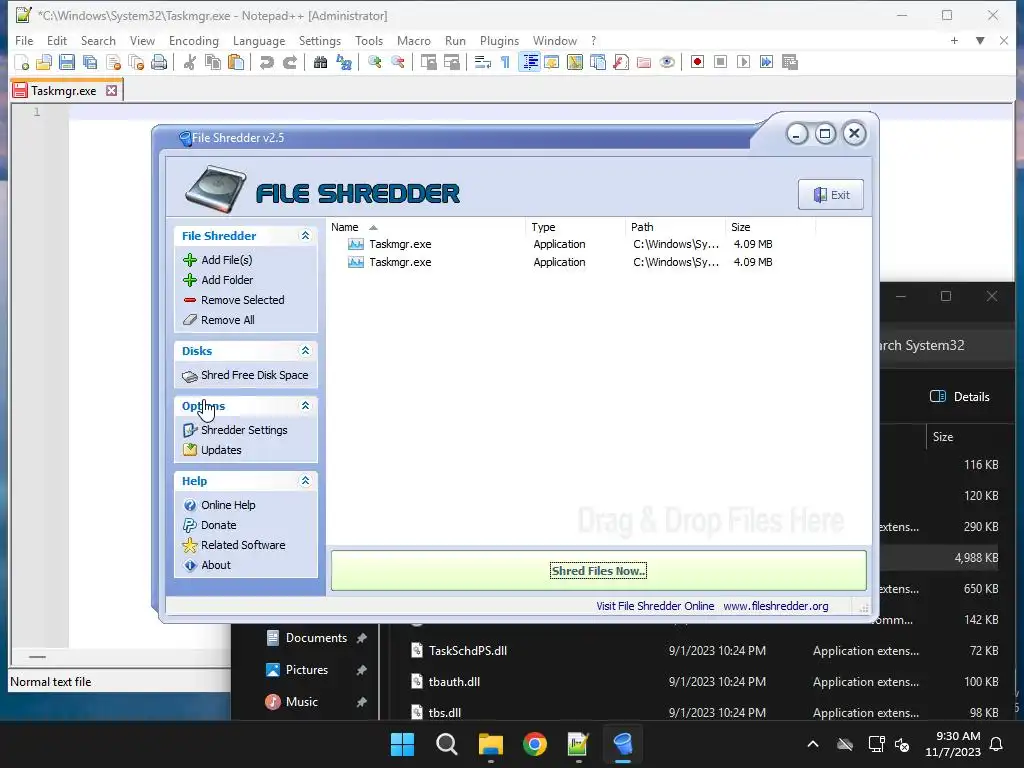Click the Copy icon in Notepad++ toolbar
This screenshot has height=768, width=1024.
click(x=213, y=62)
